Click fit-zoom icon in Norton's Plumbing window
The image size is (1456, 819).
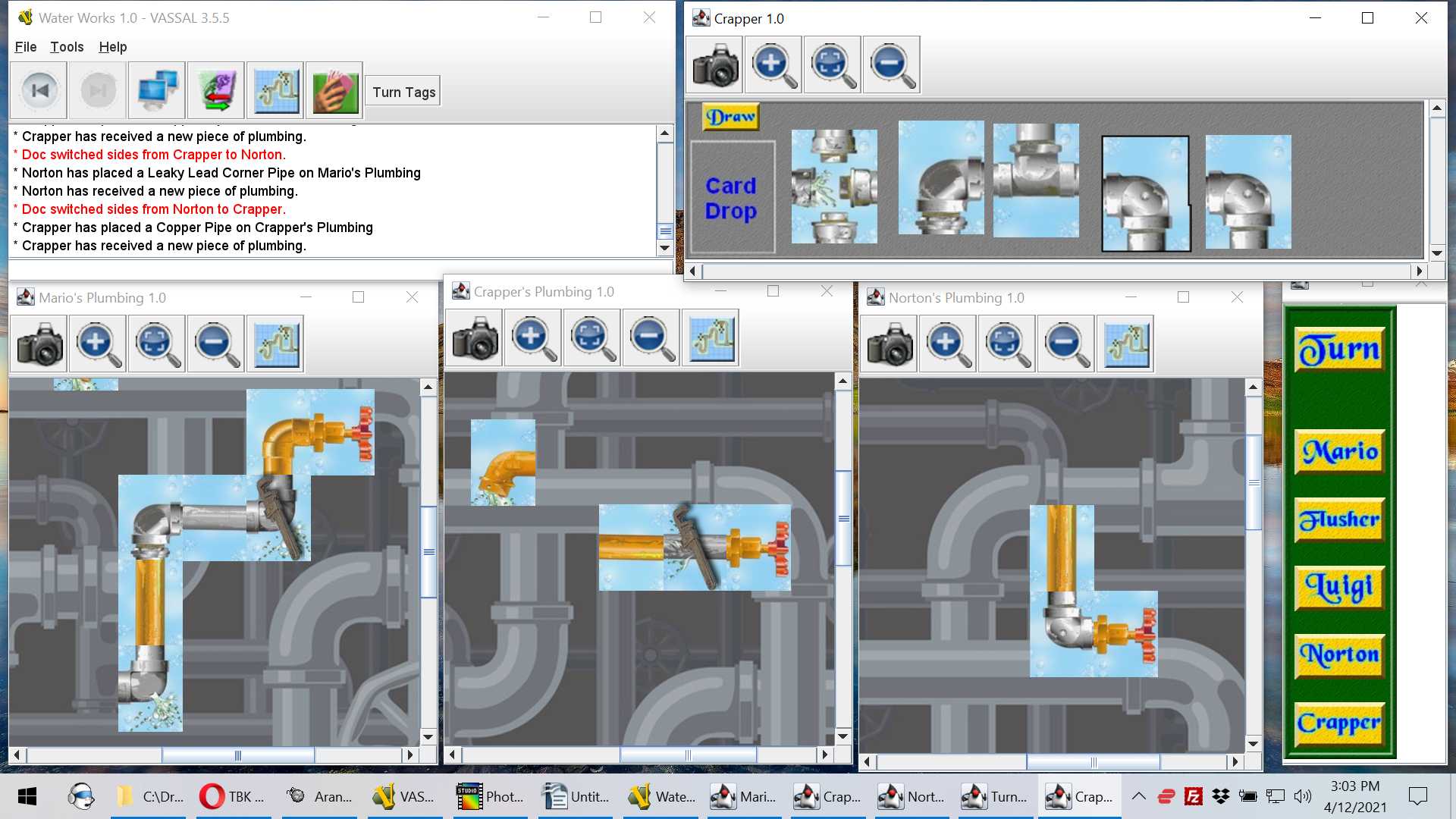point(1008,344)
